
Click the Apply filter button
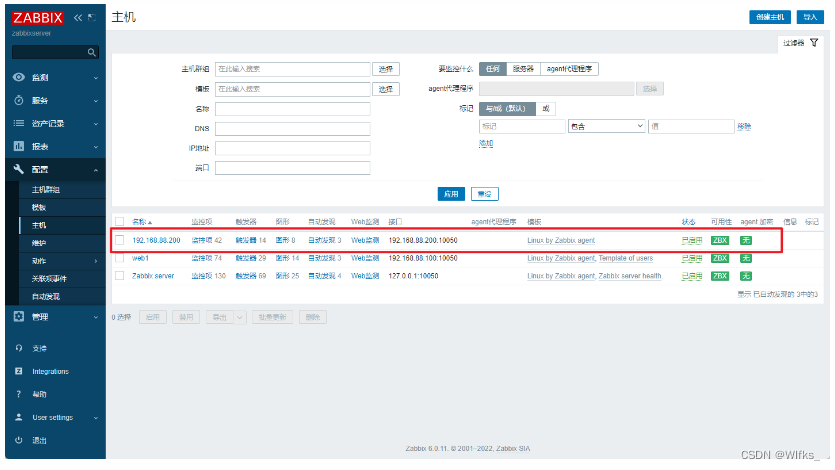(x=451, y=194)
